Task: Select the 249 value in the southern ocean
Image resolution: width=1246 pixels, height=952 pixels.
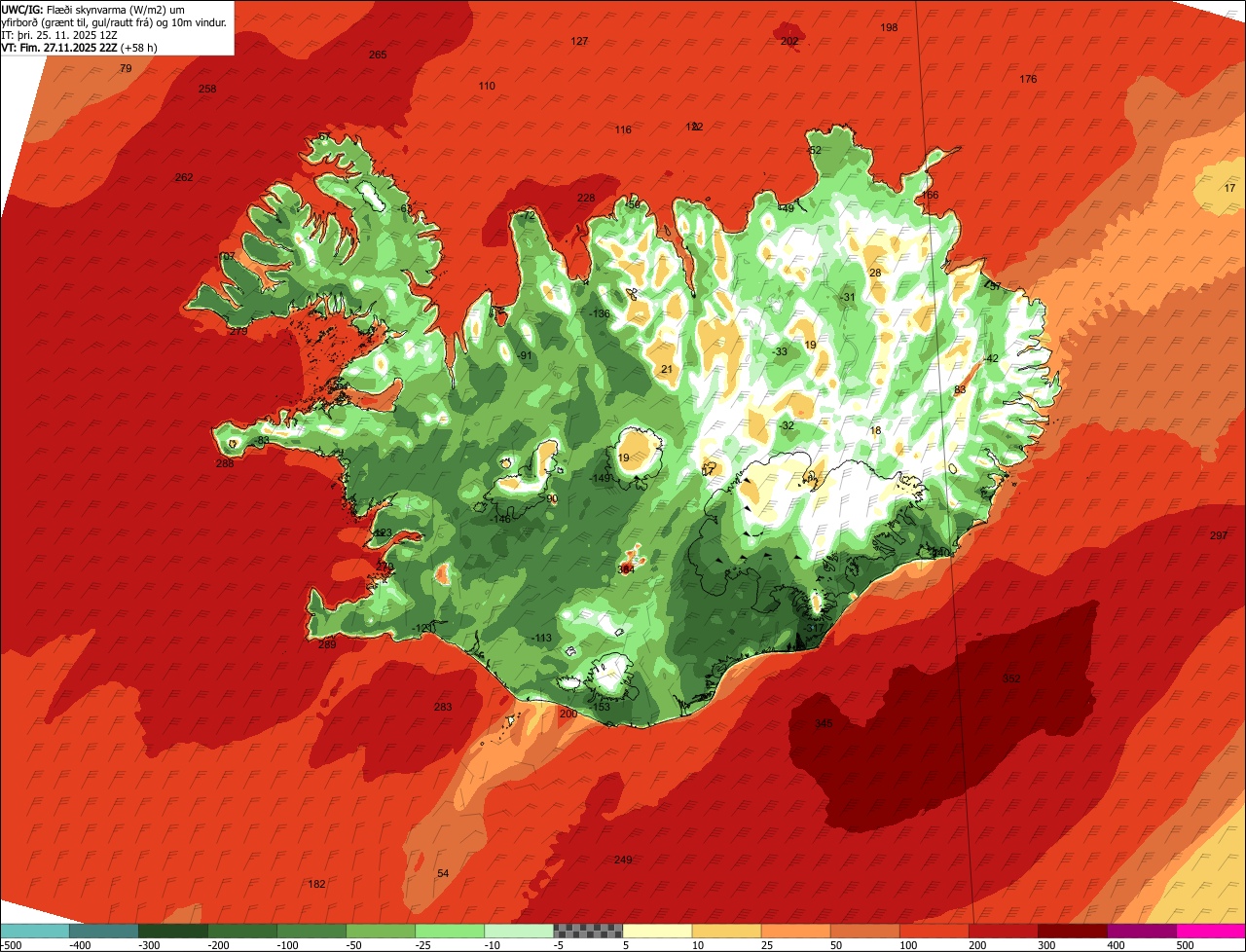Action: pos(623,860)
